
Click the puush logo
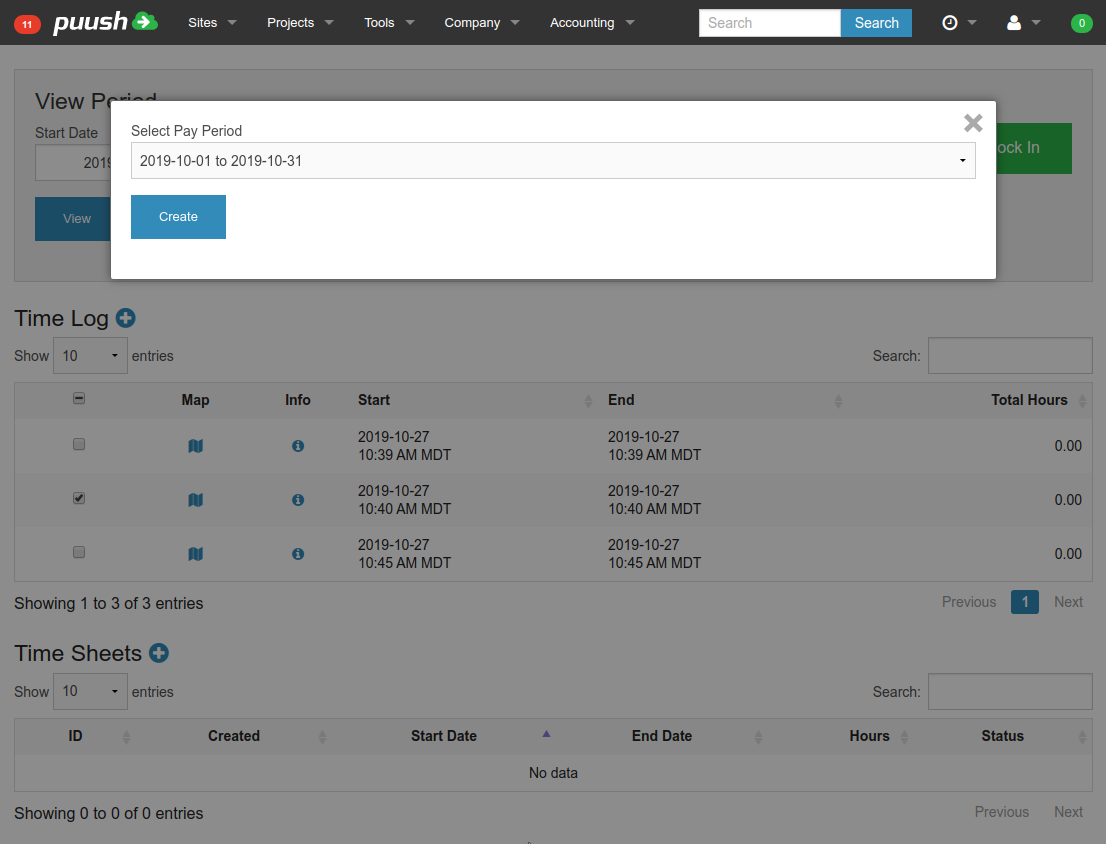[x=105, y=22]
